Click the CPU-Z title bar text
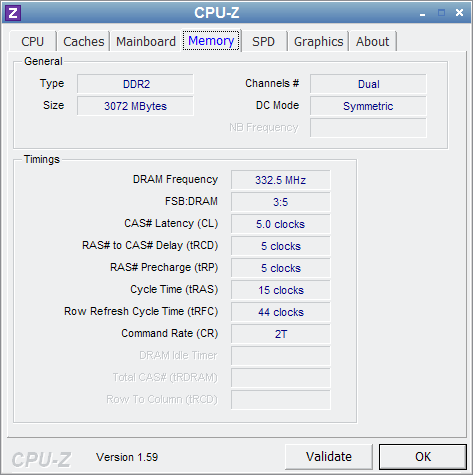Image resolution: width=473 pixels, height=475 pixels. [x=217, y=13]
